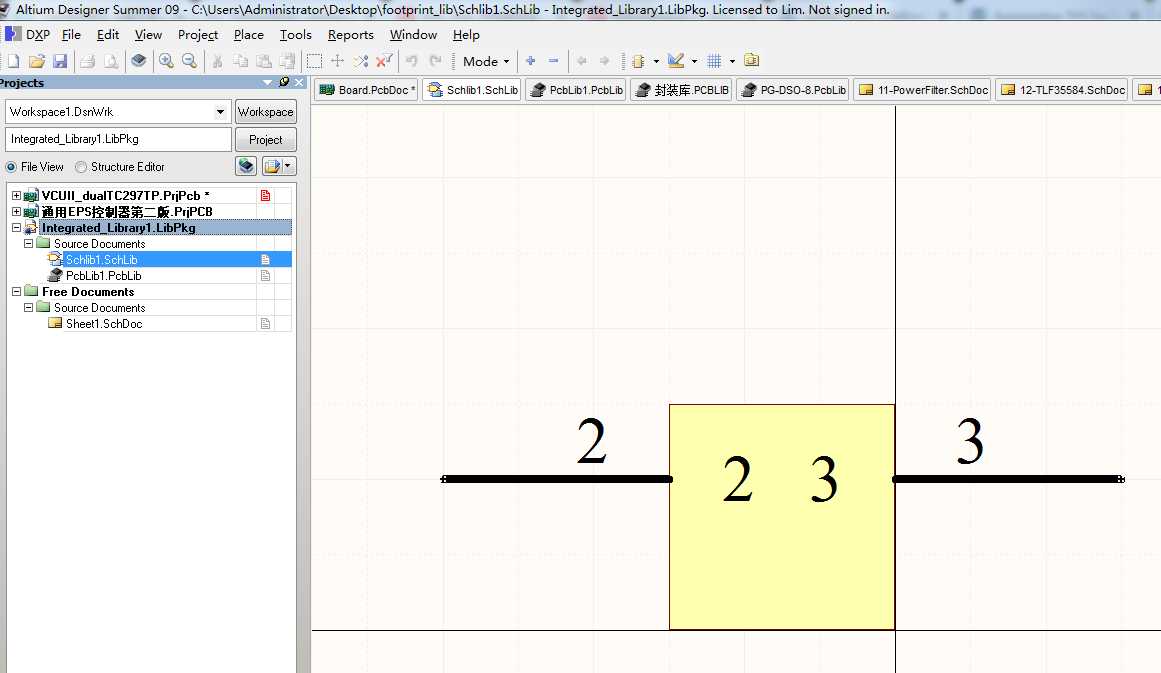The width and height of the screenshot is (1161, 673).
Task: Select PcbLib1.PcbLib in the project tree
Action: [x=104, y=275]
